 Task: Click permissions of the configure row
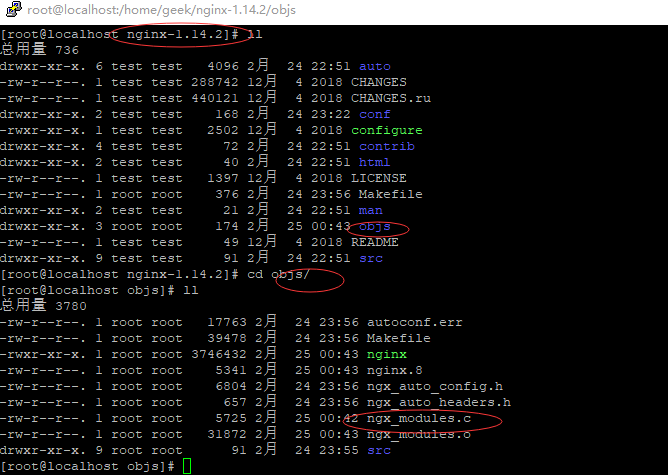point(43,130)
